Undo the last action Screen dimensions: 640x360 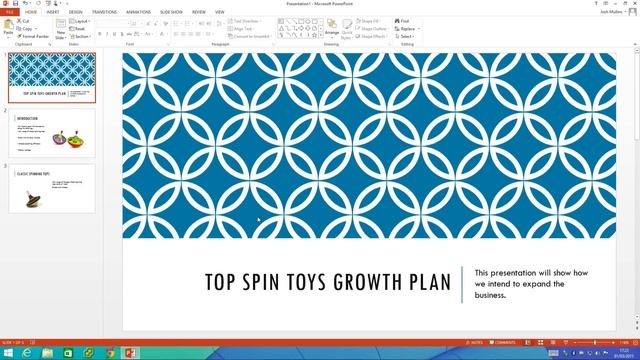pos(25,3)
